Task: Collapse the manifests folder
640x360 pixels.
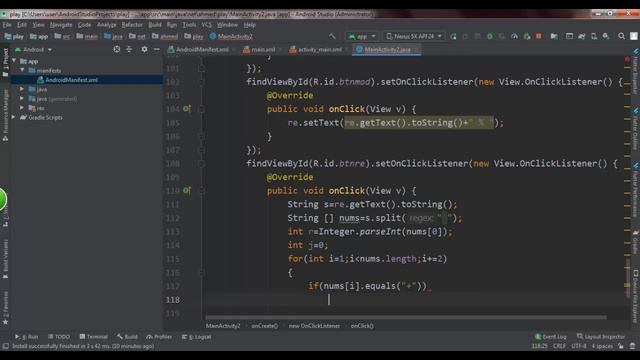Action: 22,70
